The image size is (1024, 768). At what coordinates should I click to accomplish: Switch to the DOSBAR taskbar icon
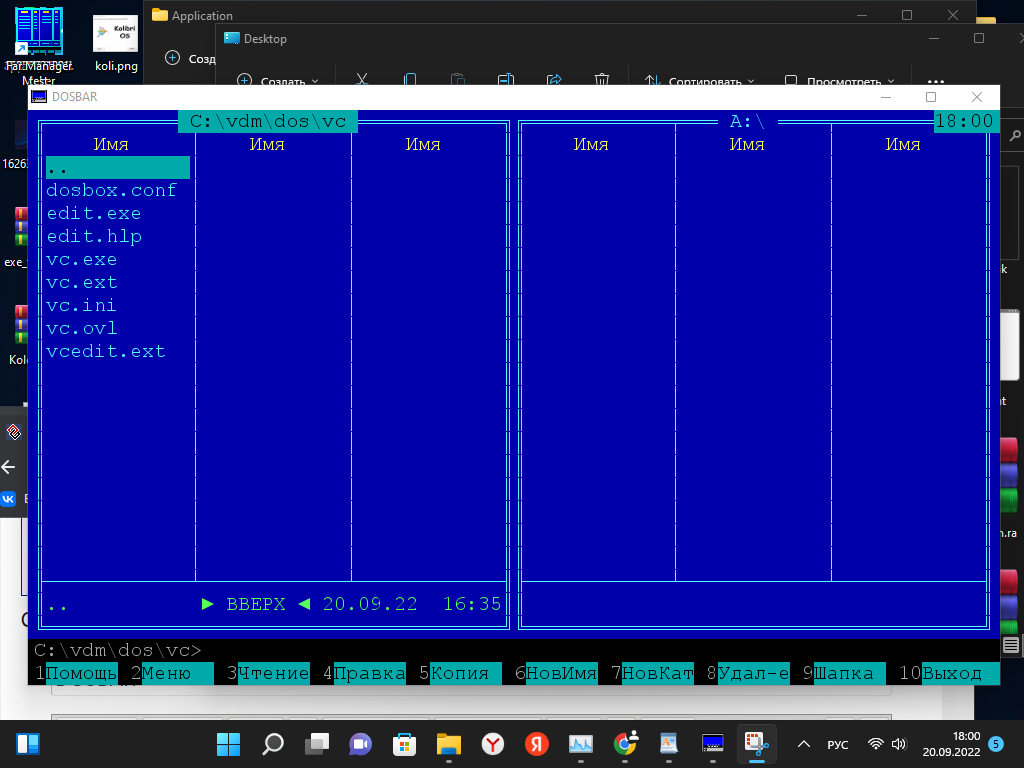tap(712, 744)
